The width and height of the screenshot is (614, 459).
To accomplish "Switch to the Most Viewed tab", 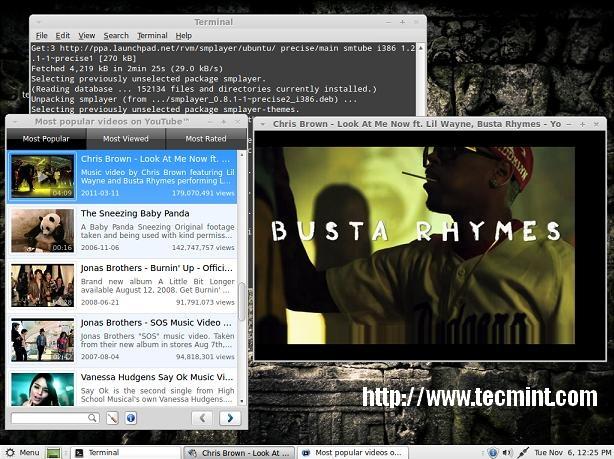I will tap(126, 139).
